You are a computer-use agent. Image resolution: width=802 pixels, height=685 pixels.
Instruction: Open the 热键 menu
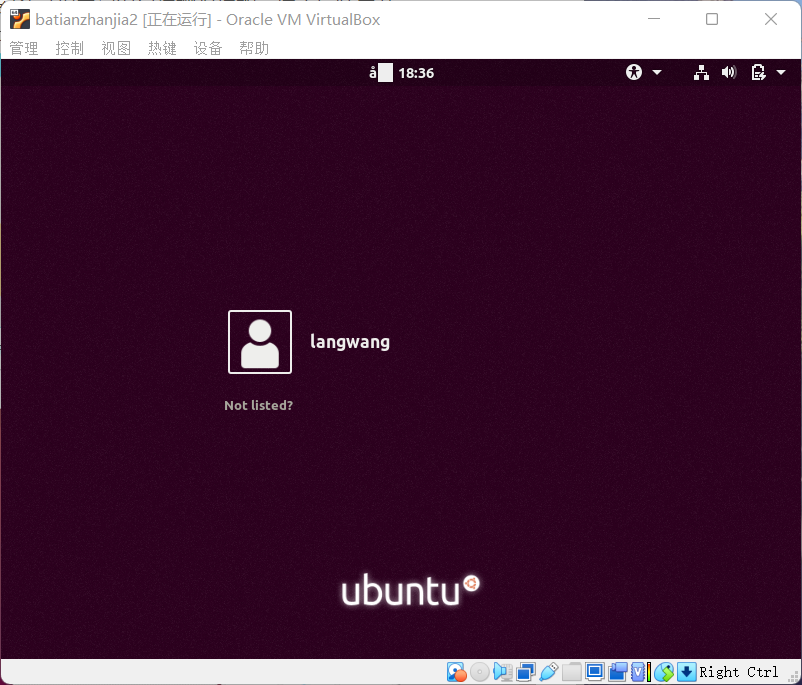coord(162,48)
